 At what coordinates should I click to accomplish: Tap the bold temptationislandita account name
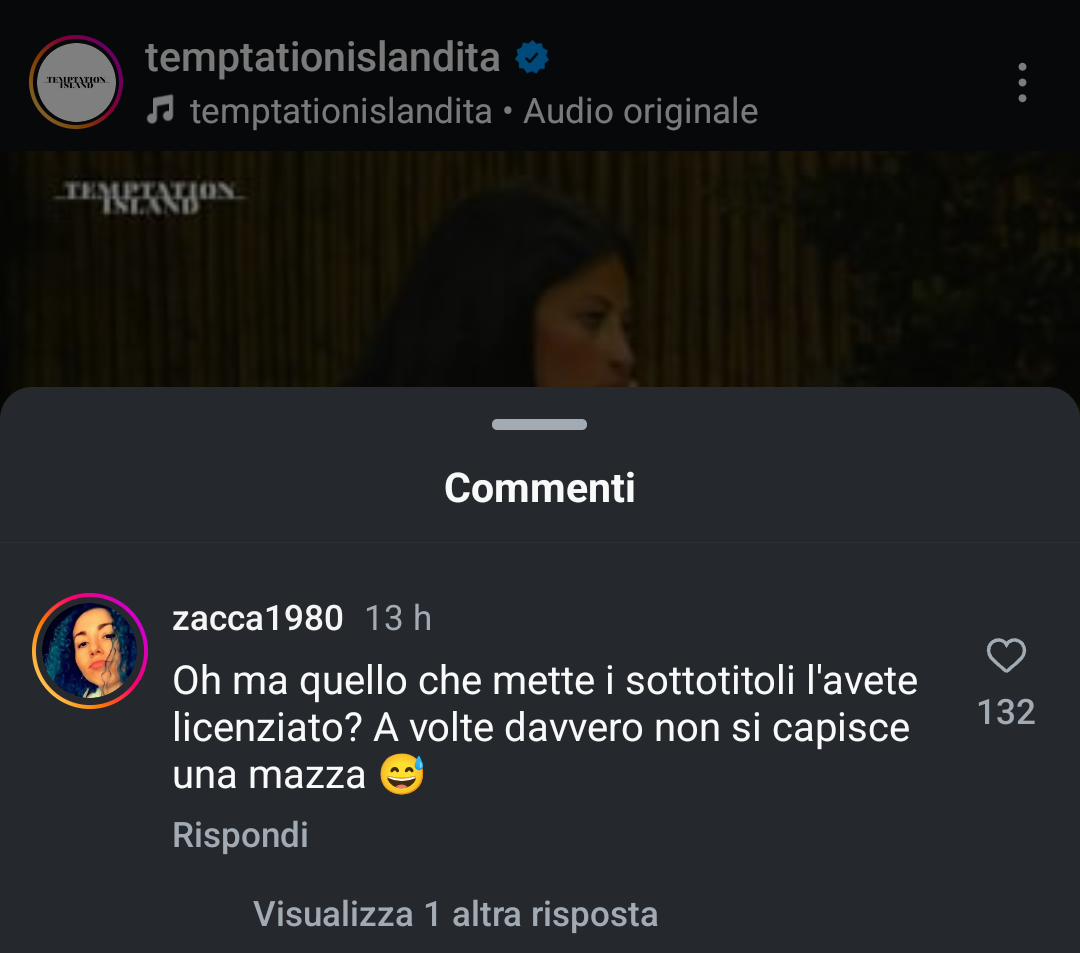click(x=322, y=57)
